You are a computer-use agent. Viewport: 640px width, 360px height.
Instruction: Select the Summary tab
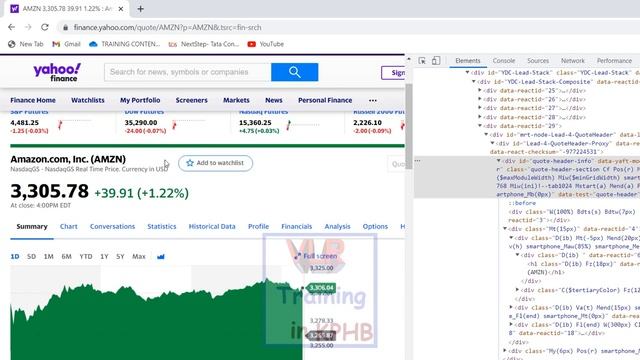32,227
